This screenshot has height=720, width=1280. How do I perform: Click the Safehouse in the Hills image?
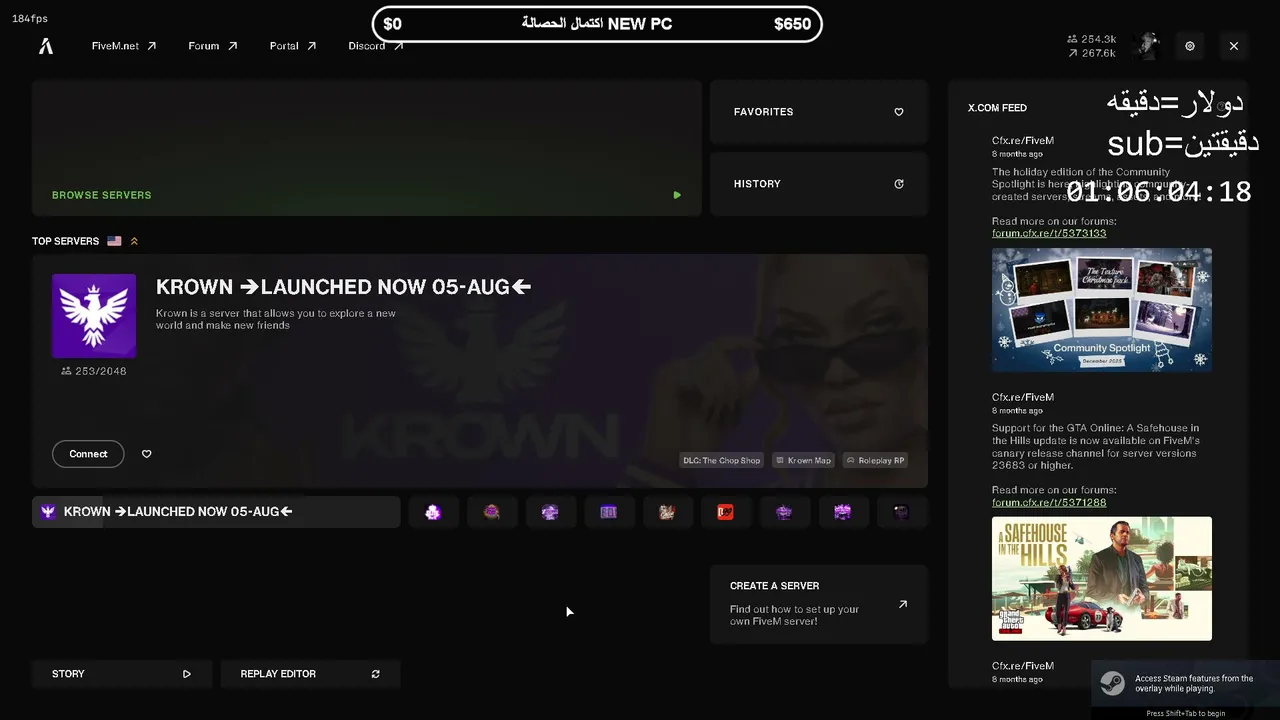(1102, 579)
